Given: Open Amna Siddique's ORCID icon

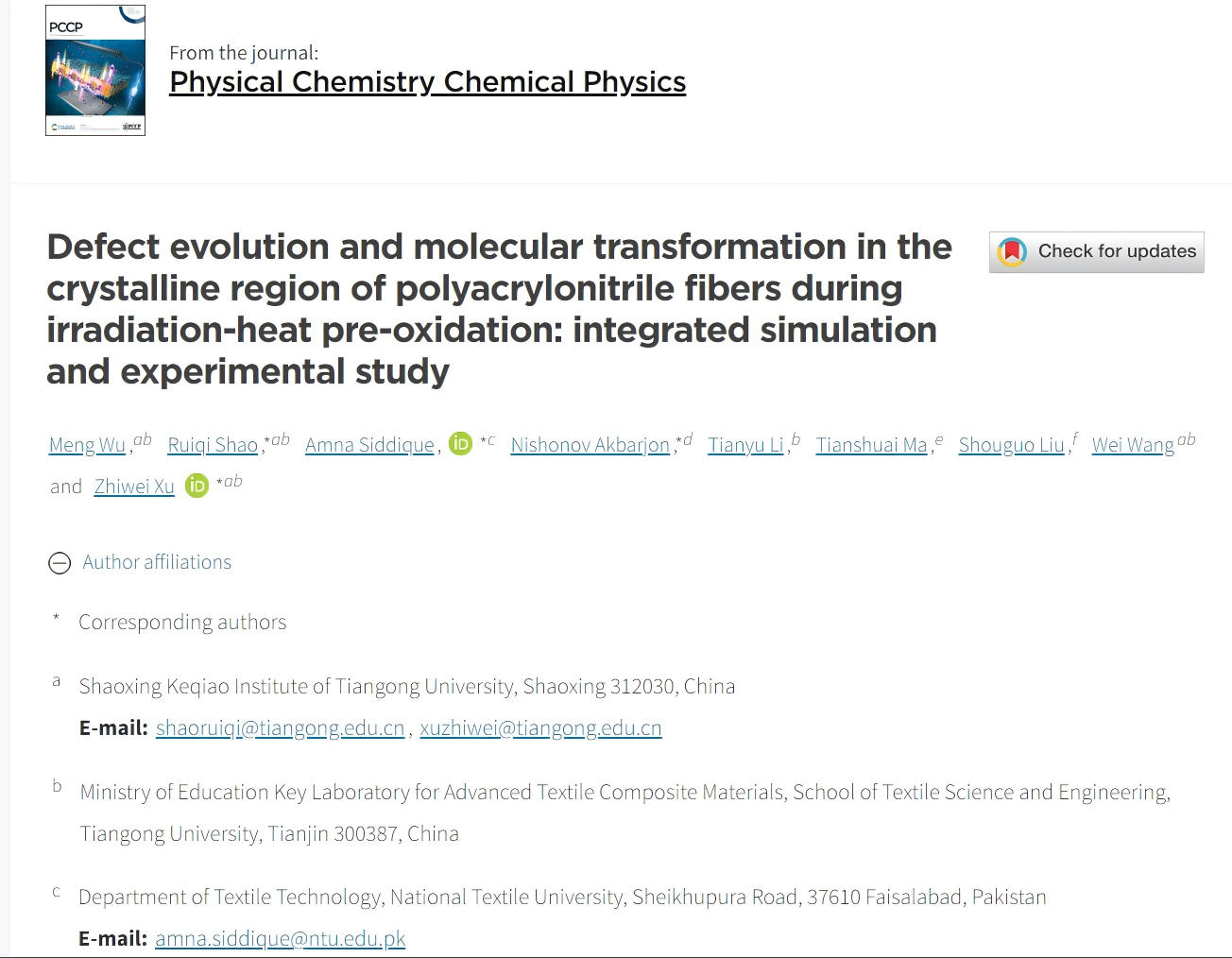Looking at the screenshot, I should pyautogui.click(x=460, y=443).
